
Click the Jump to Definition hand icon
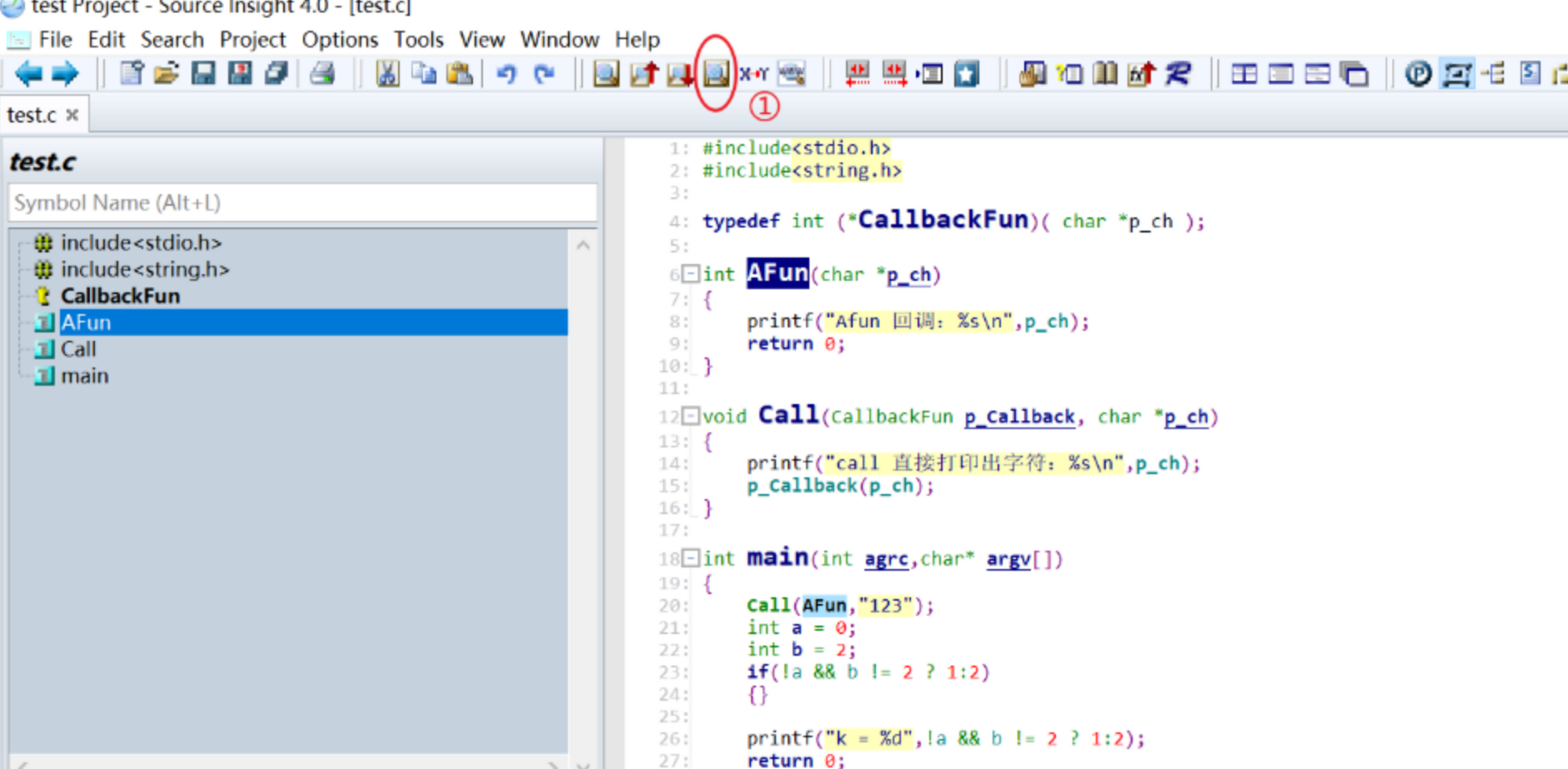(1033, 74)
